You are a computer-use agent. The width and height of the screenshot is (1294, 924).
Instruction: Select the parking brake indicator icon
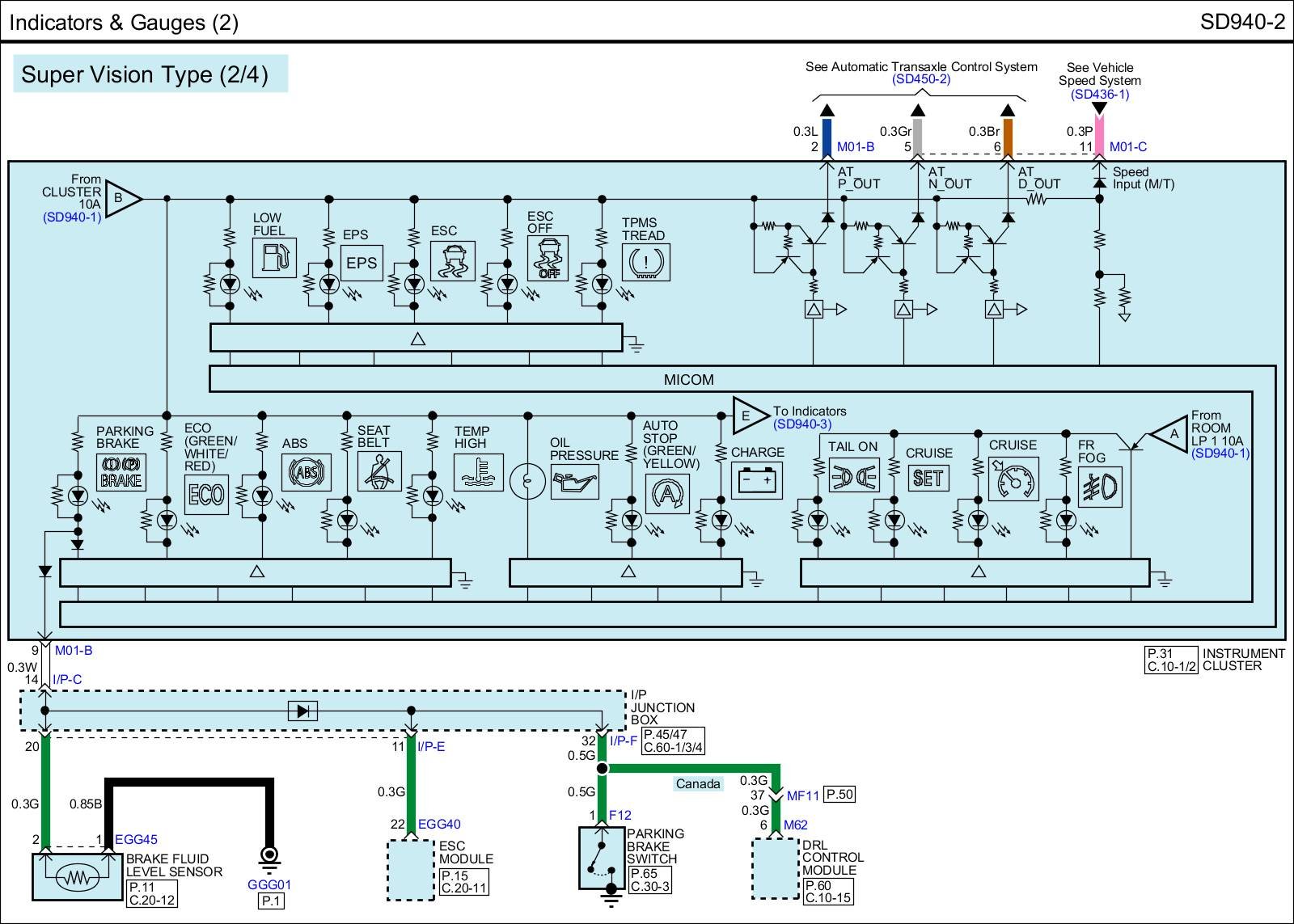point(121,472)
